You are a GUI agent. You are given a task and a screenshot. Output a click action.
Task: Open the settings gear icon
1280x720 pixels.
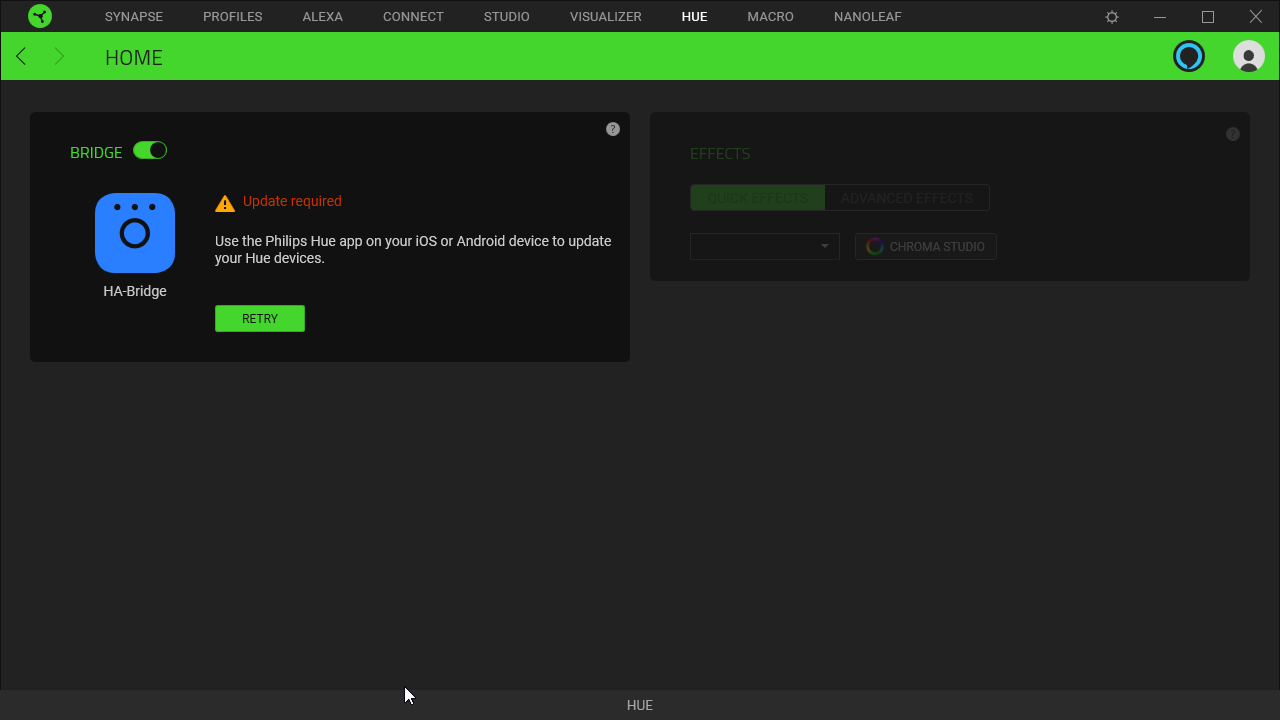(x=1112, y=17)
